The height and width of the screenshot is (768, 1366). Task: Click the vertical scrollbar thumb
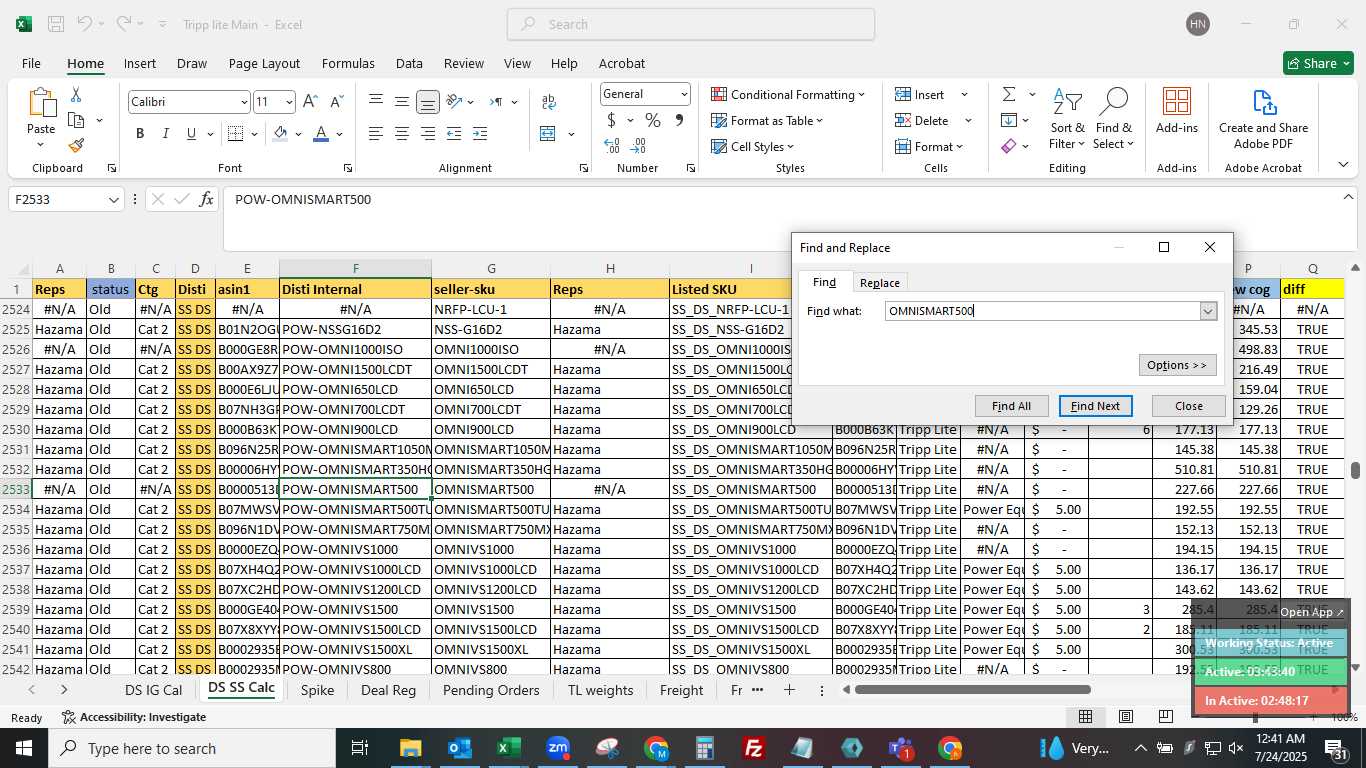[x=1355, y=470]
